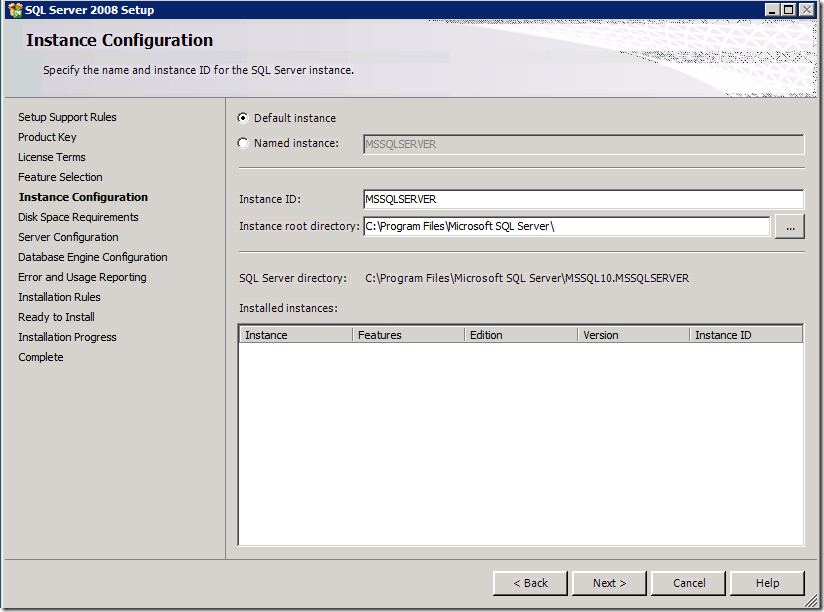Select the Named instance radio button
Screen dimensions: 824x612
point(243,143)
